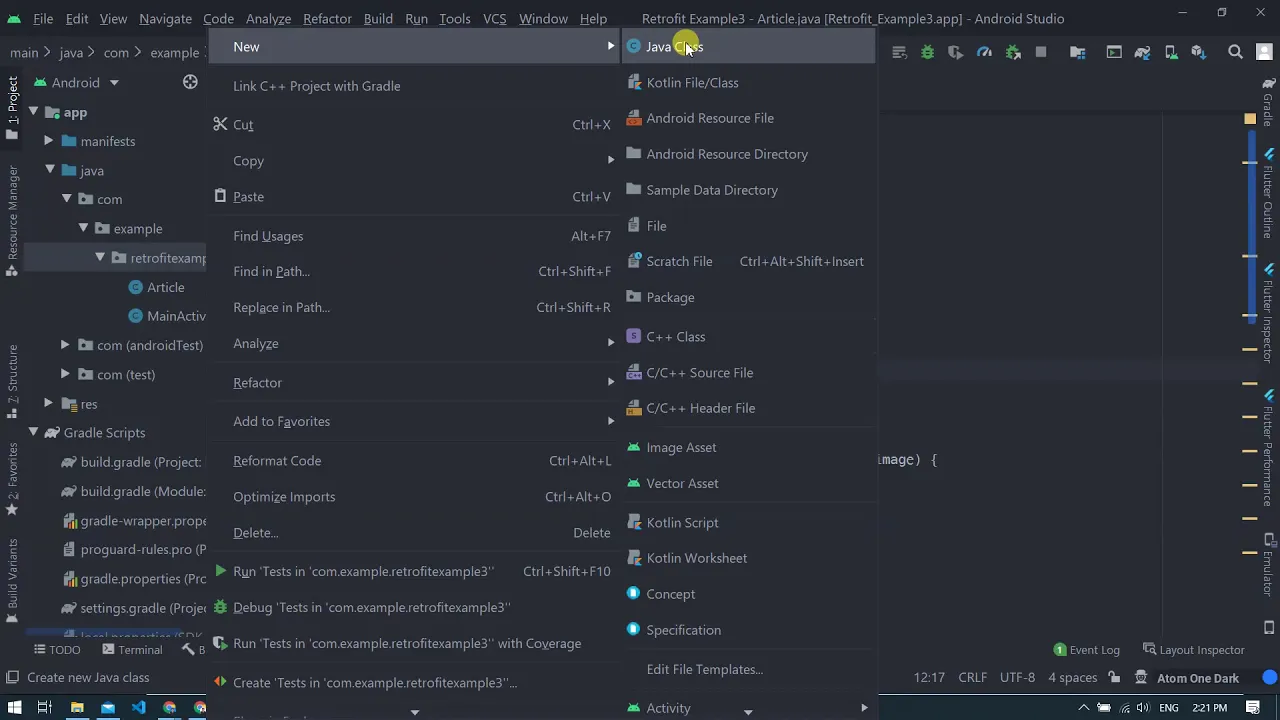Open the Layout Inspector

1194,650
